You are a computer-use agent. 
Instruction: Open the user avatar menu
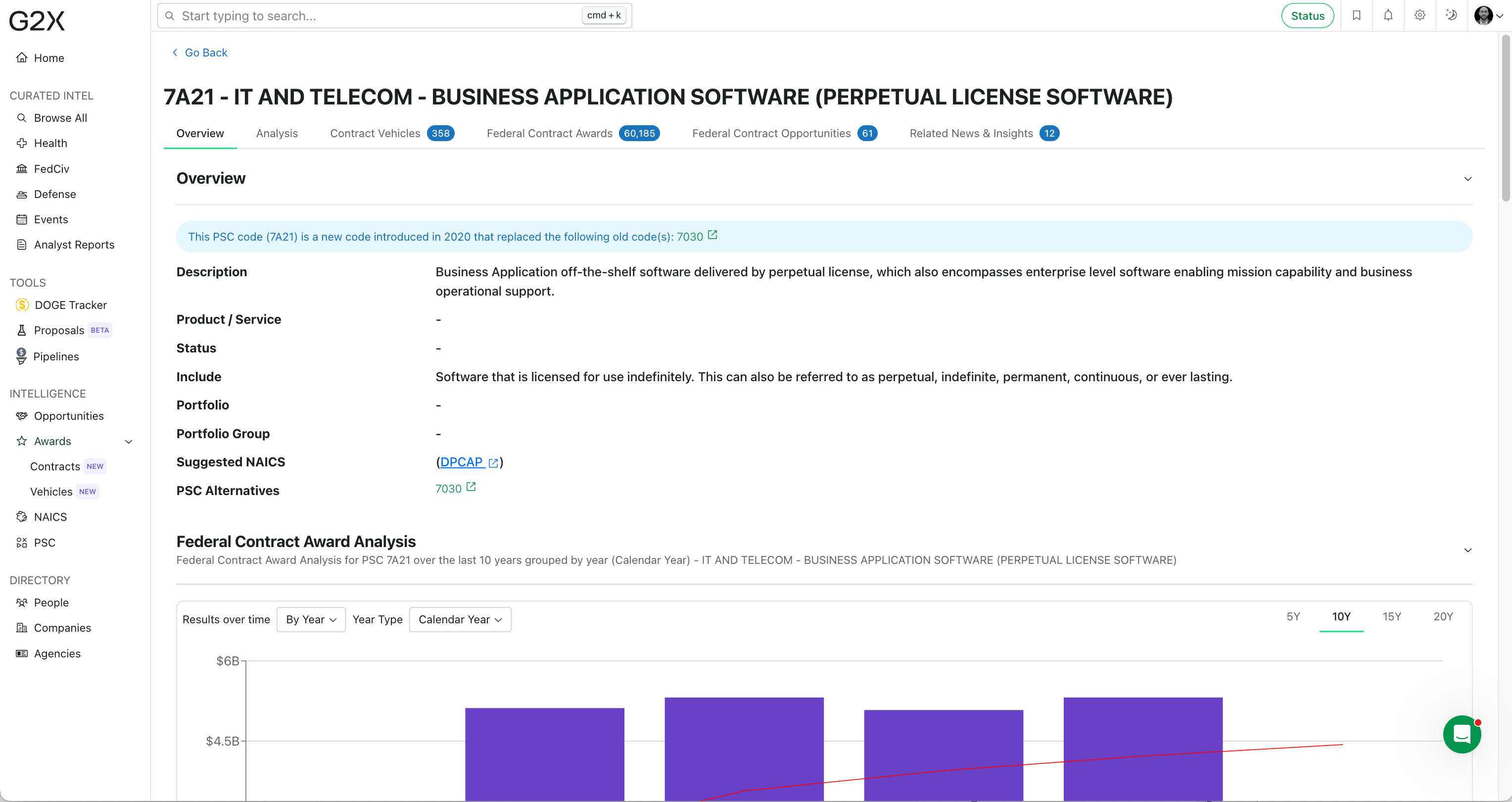(1489, 15)
